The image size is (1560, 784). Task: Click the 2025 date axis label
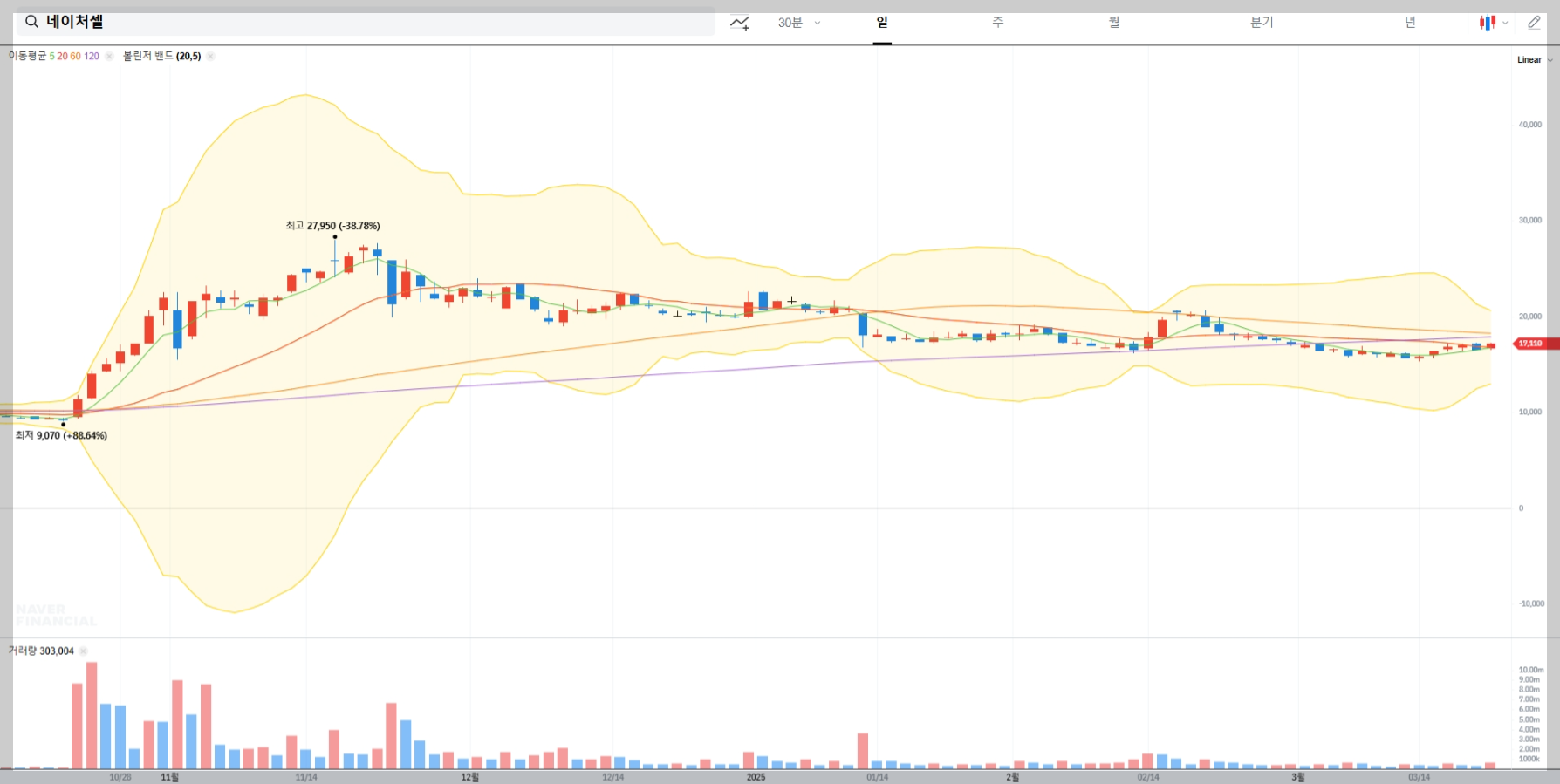pos(756,777)
